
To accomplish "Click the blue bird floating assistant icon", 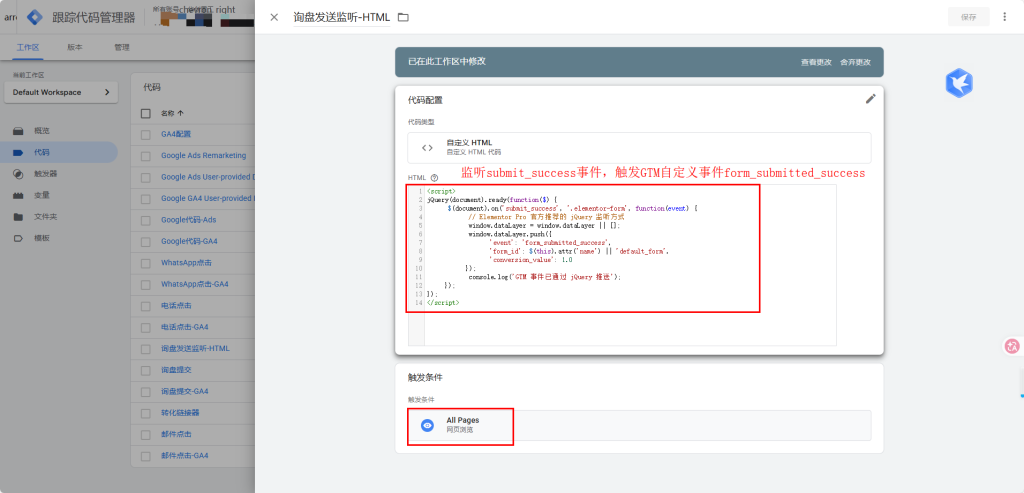I will (959, 83).
